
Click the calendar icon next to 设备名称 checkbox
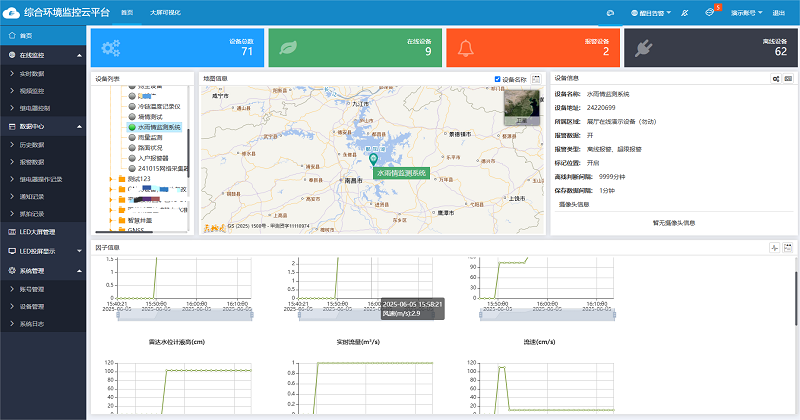(536, 78)
